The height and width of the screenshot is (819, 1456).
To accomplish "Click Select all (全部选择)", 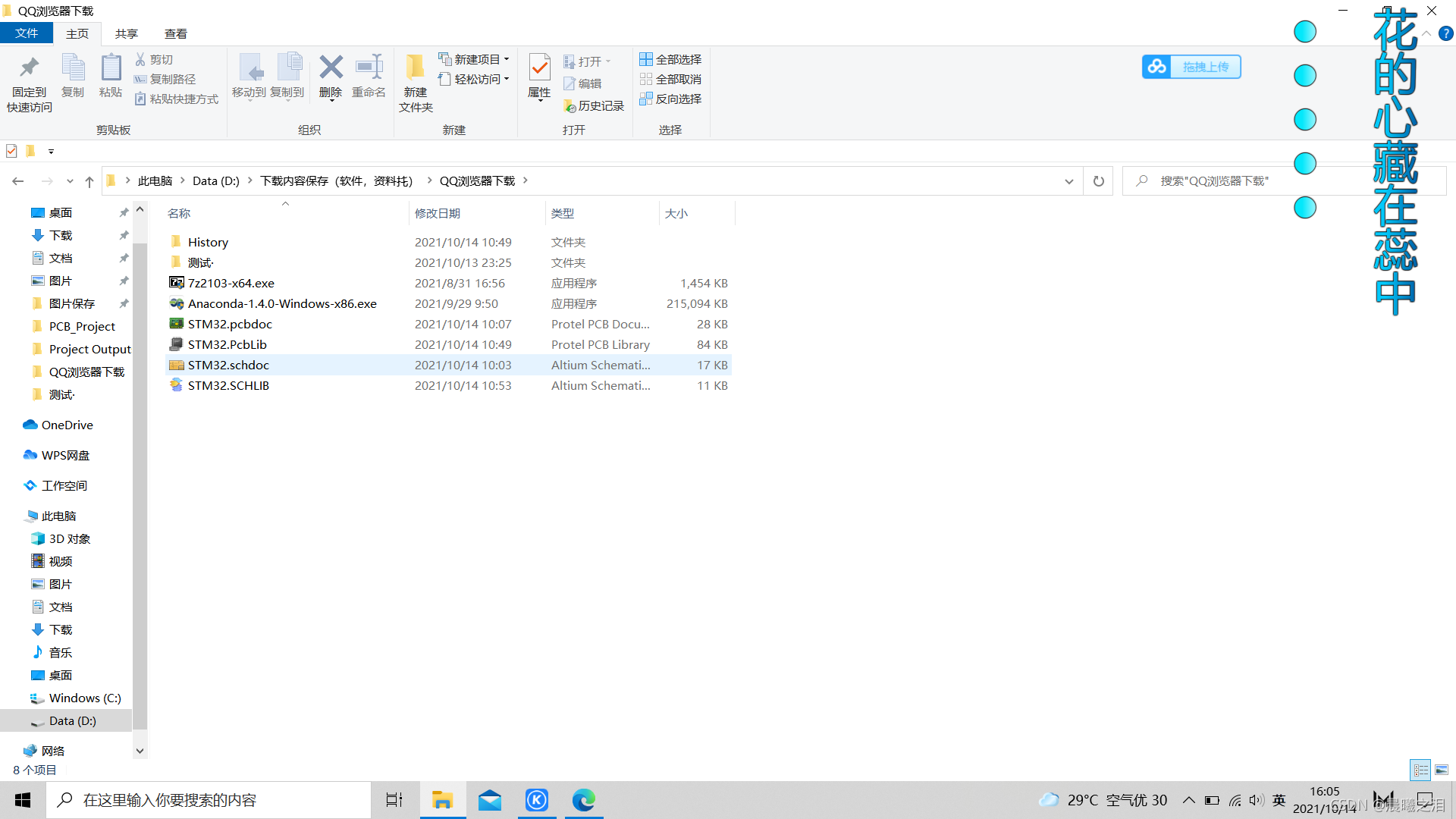I will [x=670, y=59].
